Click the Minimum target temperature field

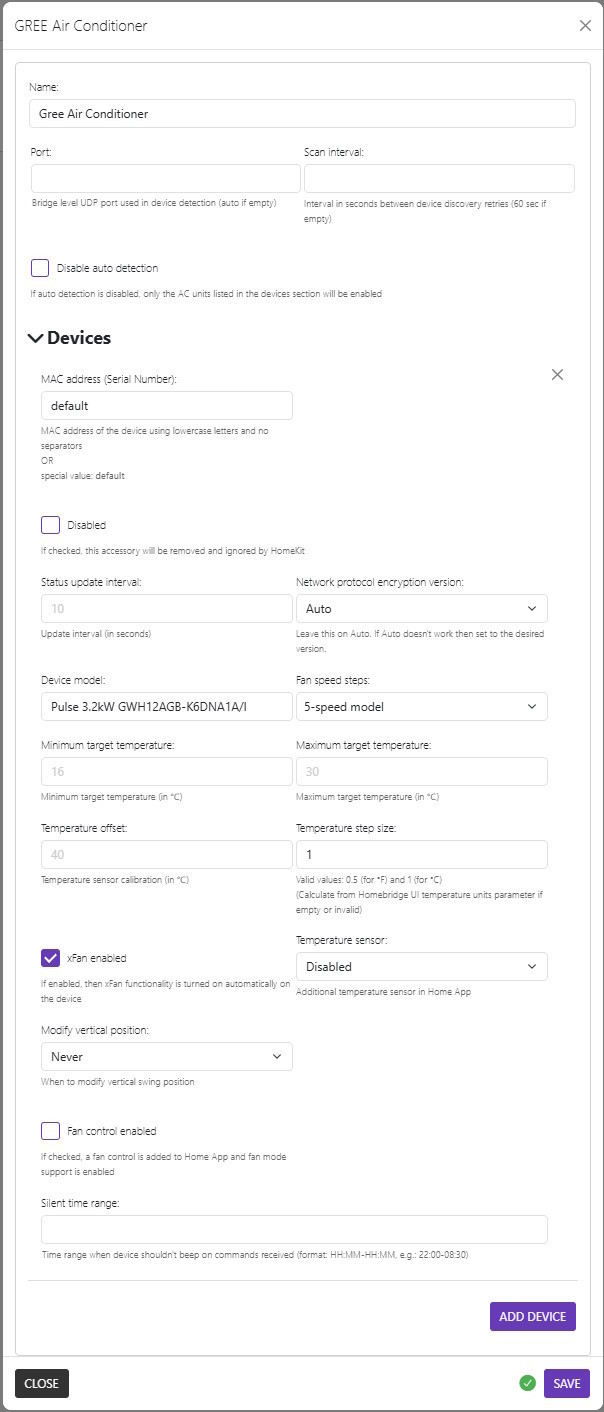coord(167,771)
